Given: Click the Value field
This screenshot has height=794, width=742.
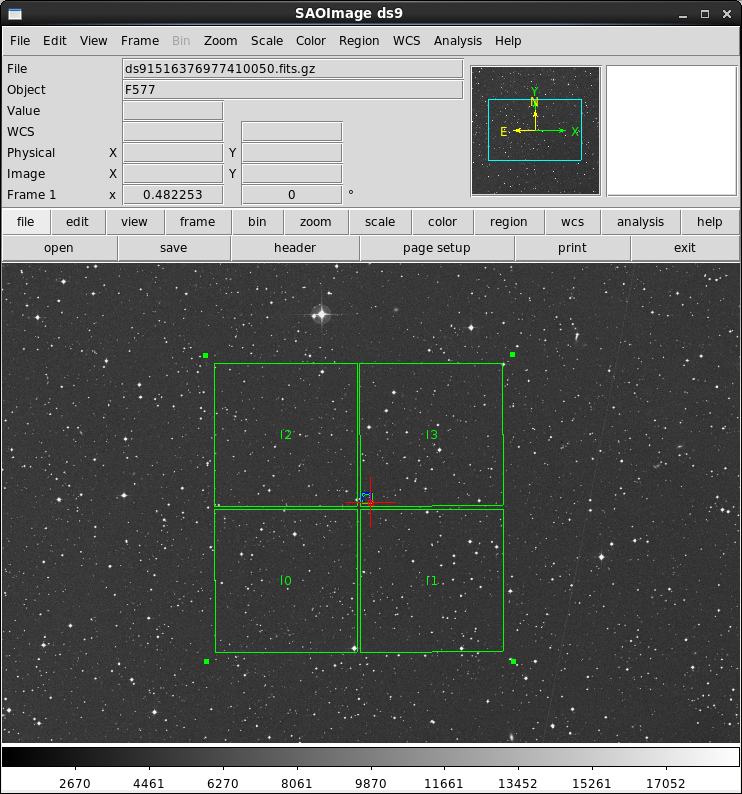Looking at the screenshot, I should [173, 111].
